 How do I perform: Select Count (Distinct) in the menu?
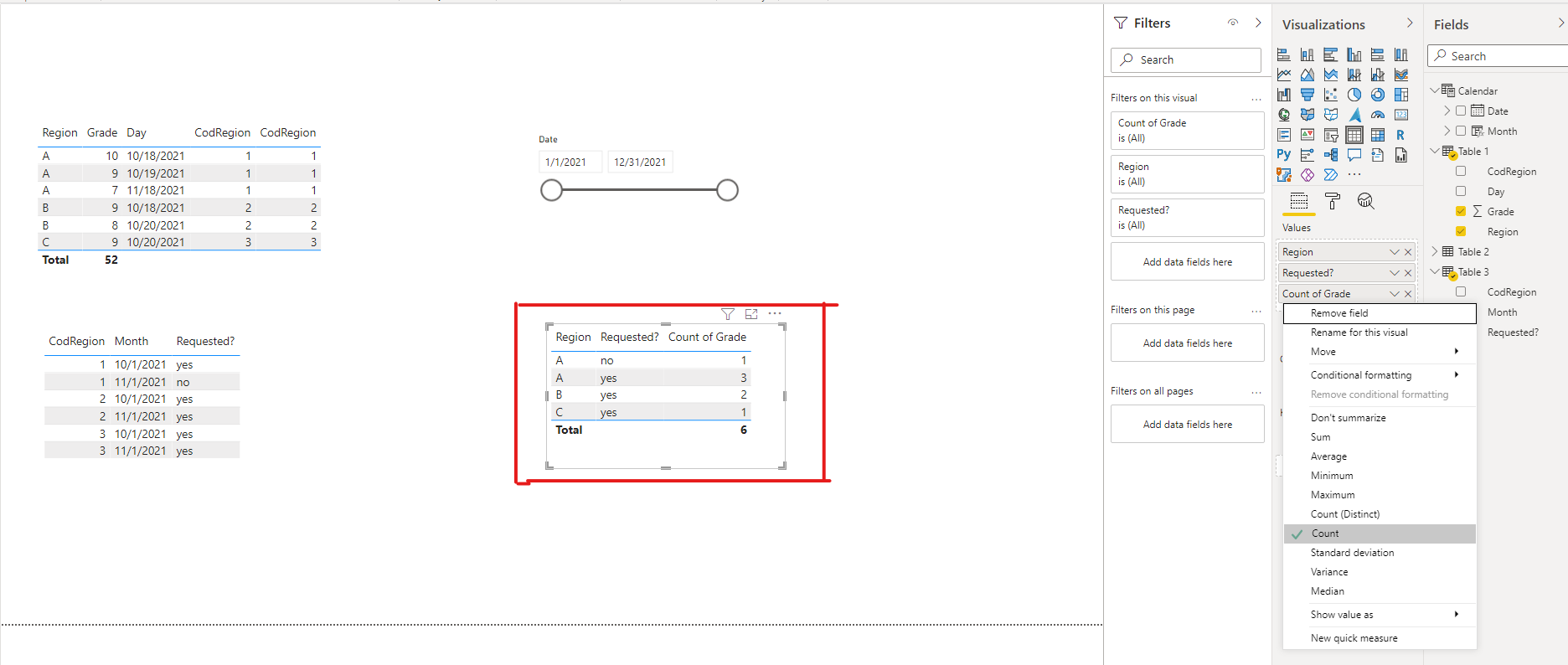[x=1380, y=514]
